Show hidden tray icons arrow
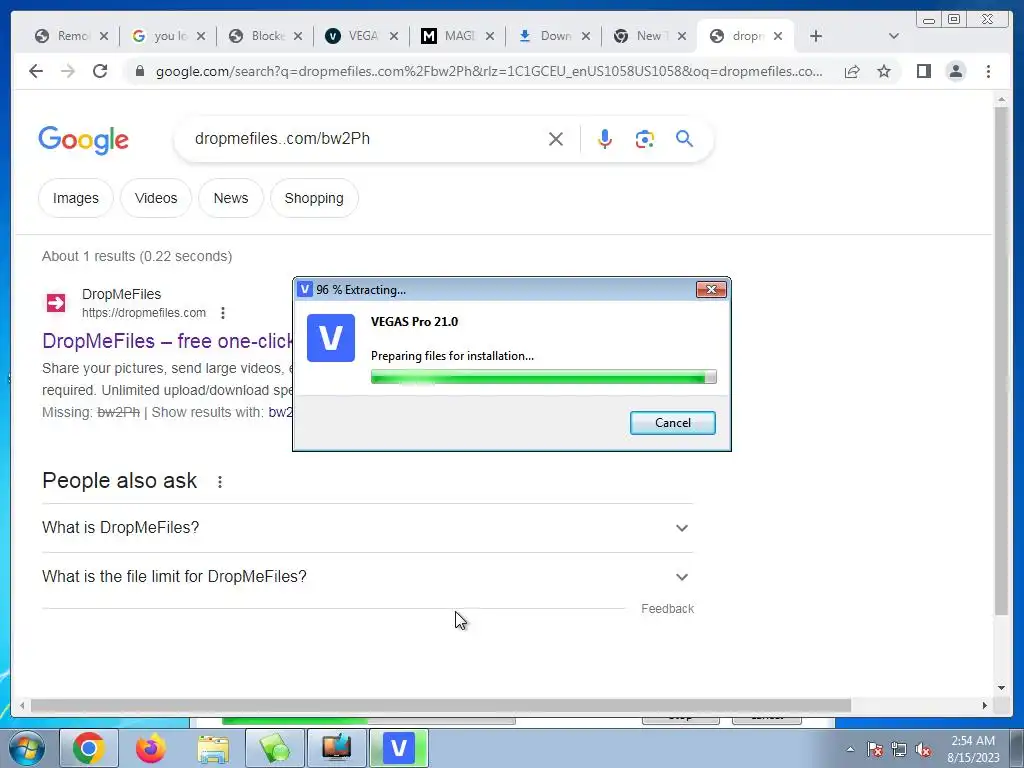The width and height of the screenshot is (1024, 768). click(x=850, y=750)
